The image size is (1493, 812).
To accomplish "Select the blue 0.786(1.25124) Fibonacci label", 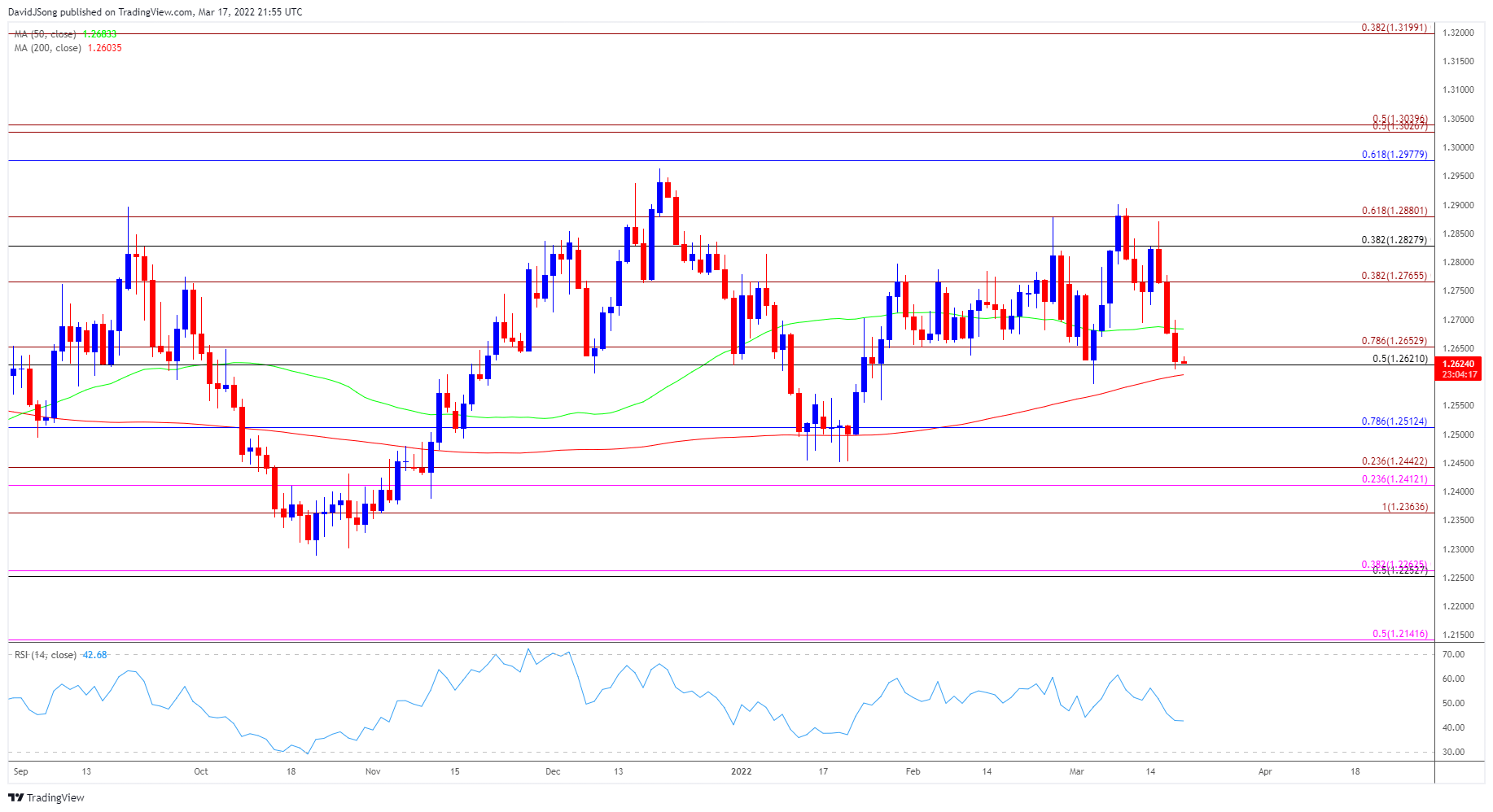I will click(1394, 421).
